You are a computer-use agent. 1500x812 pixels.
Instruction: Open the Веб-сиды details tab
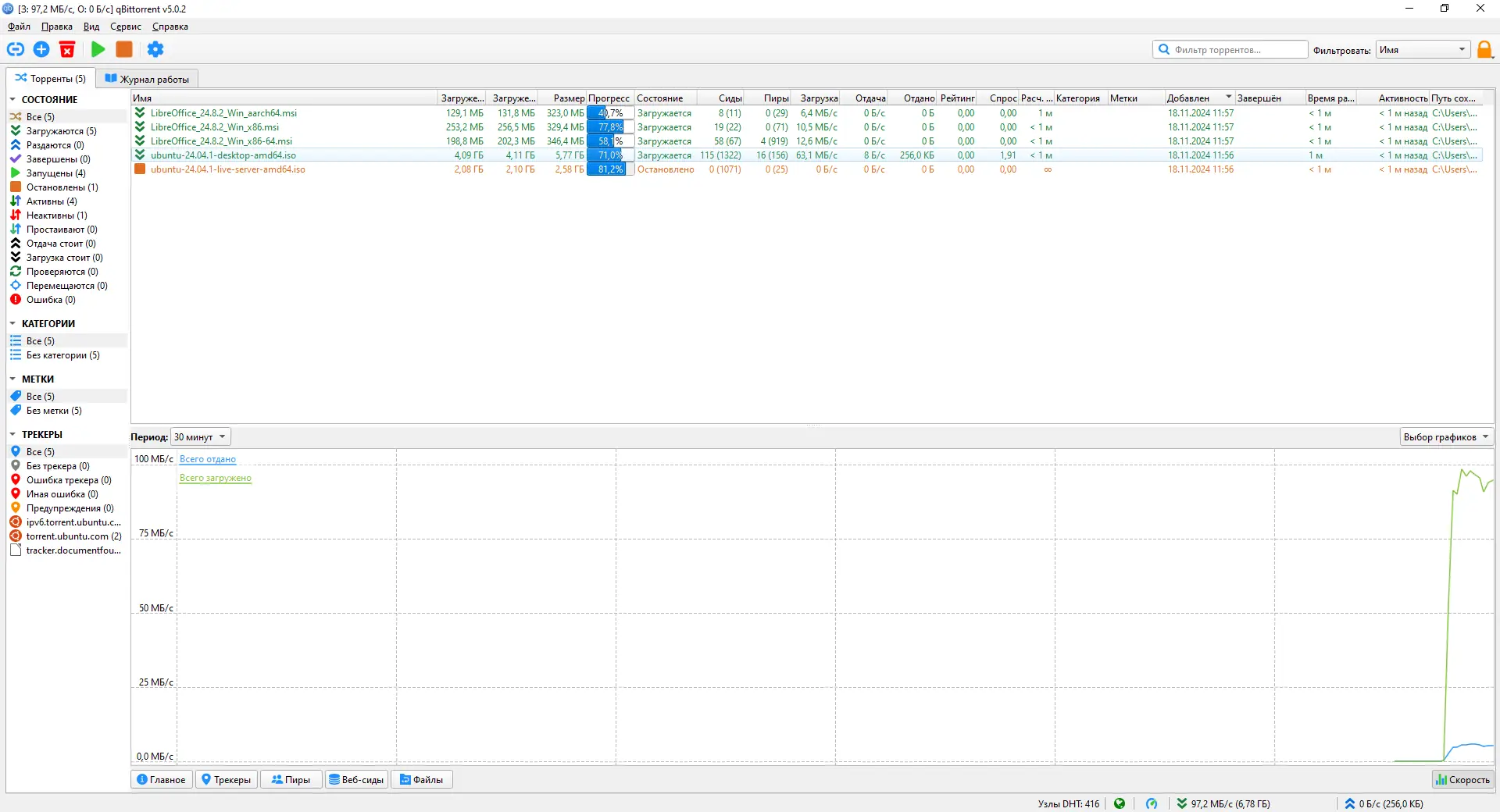click(x=356, y=779)
